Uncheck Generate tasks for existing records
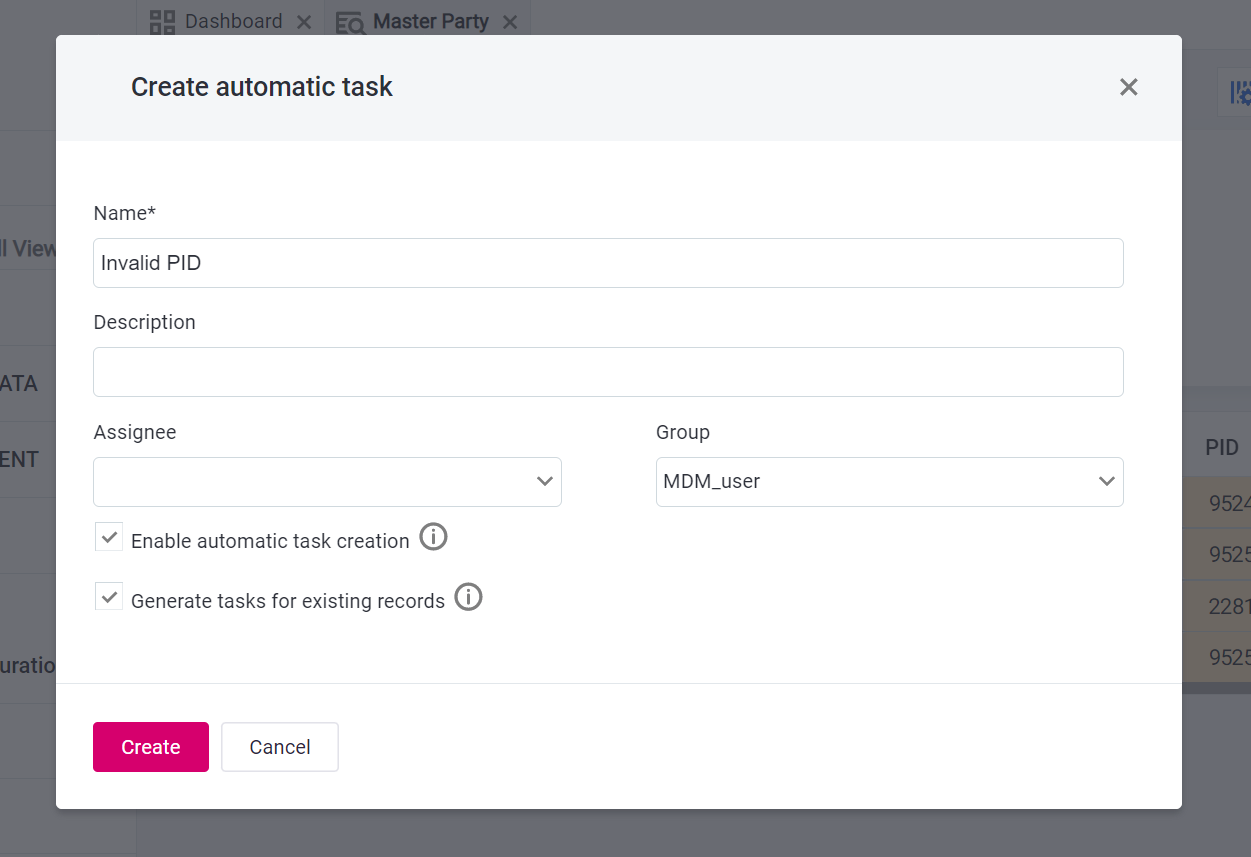The image size is (1251, 857). [x=108, y=596]
